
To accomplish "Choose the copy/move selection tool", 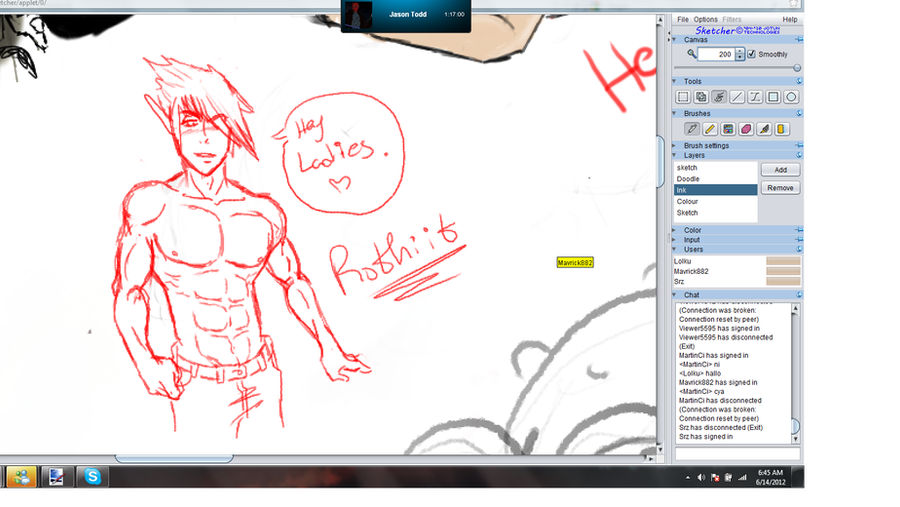I will (x=701, y=97).
